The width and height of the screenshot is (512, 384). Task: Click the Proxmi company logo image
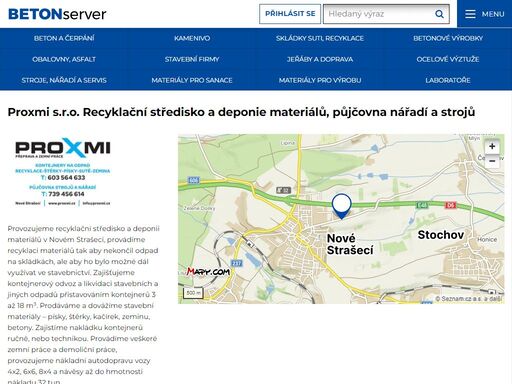coord(63,172)
